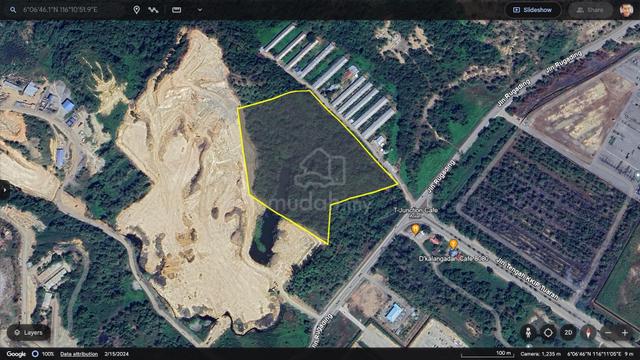Viewport: 640px width, 360px height.
Task: Open Street View with pegman icon
Action: 528,333
